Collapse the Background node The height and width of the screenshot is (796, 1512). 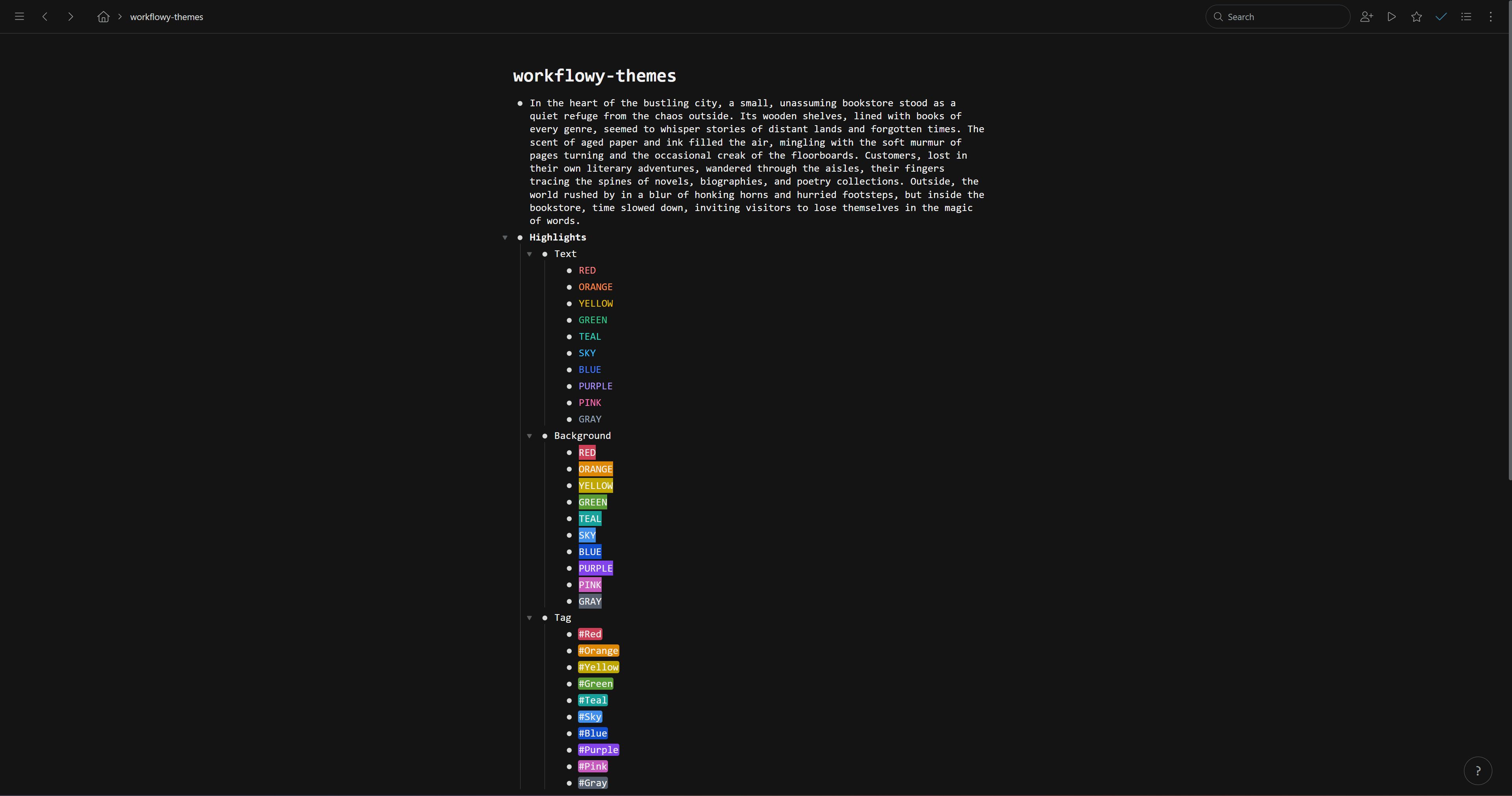tap(530, 435)
